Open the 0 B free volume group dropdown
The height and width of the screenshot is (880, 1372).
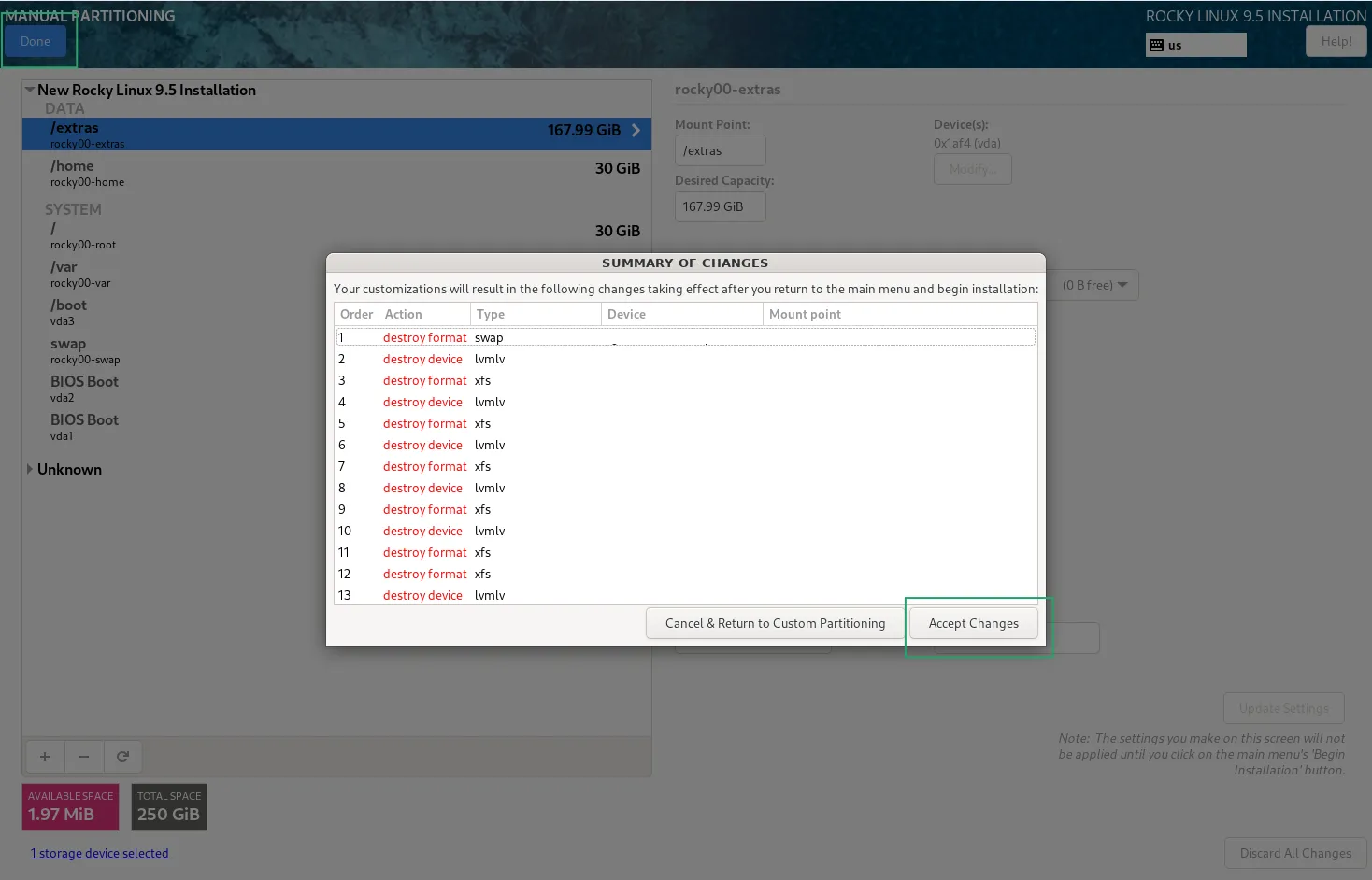[x=1095, y=285]
